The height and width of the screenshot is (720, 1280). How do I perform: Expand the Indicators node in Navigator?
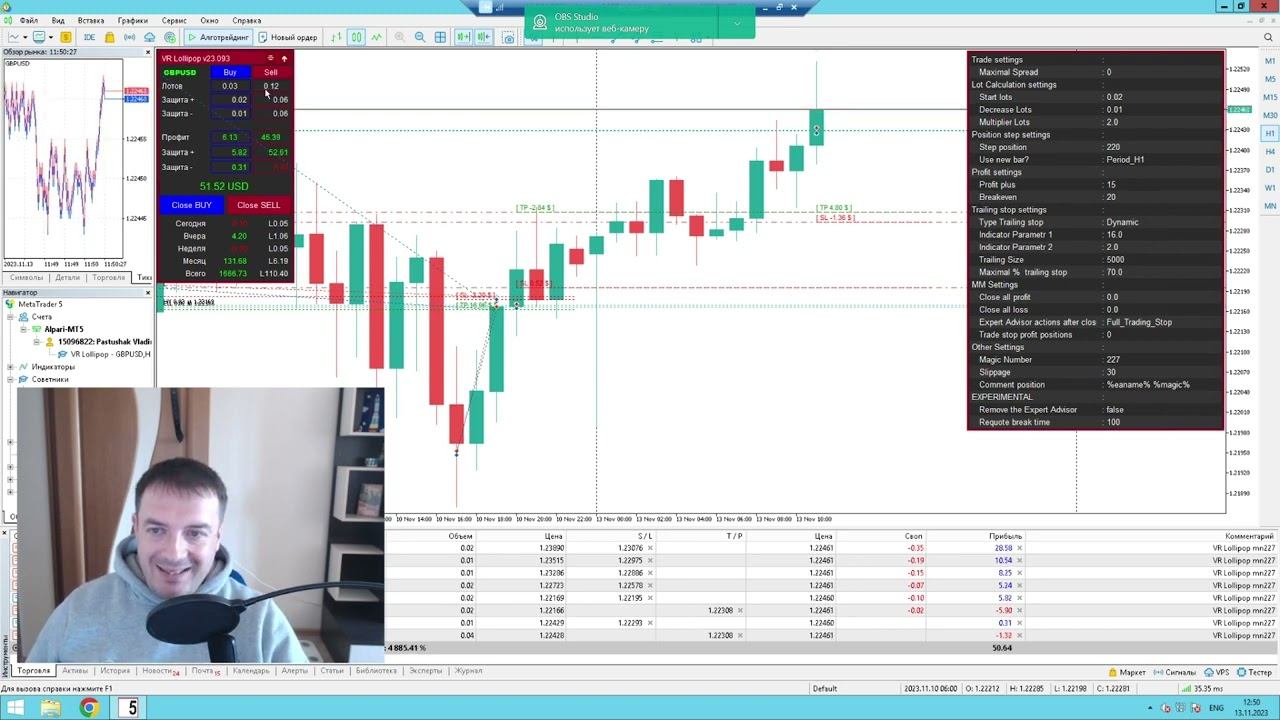10,367
